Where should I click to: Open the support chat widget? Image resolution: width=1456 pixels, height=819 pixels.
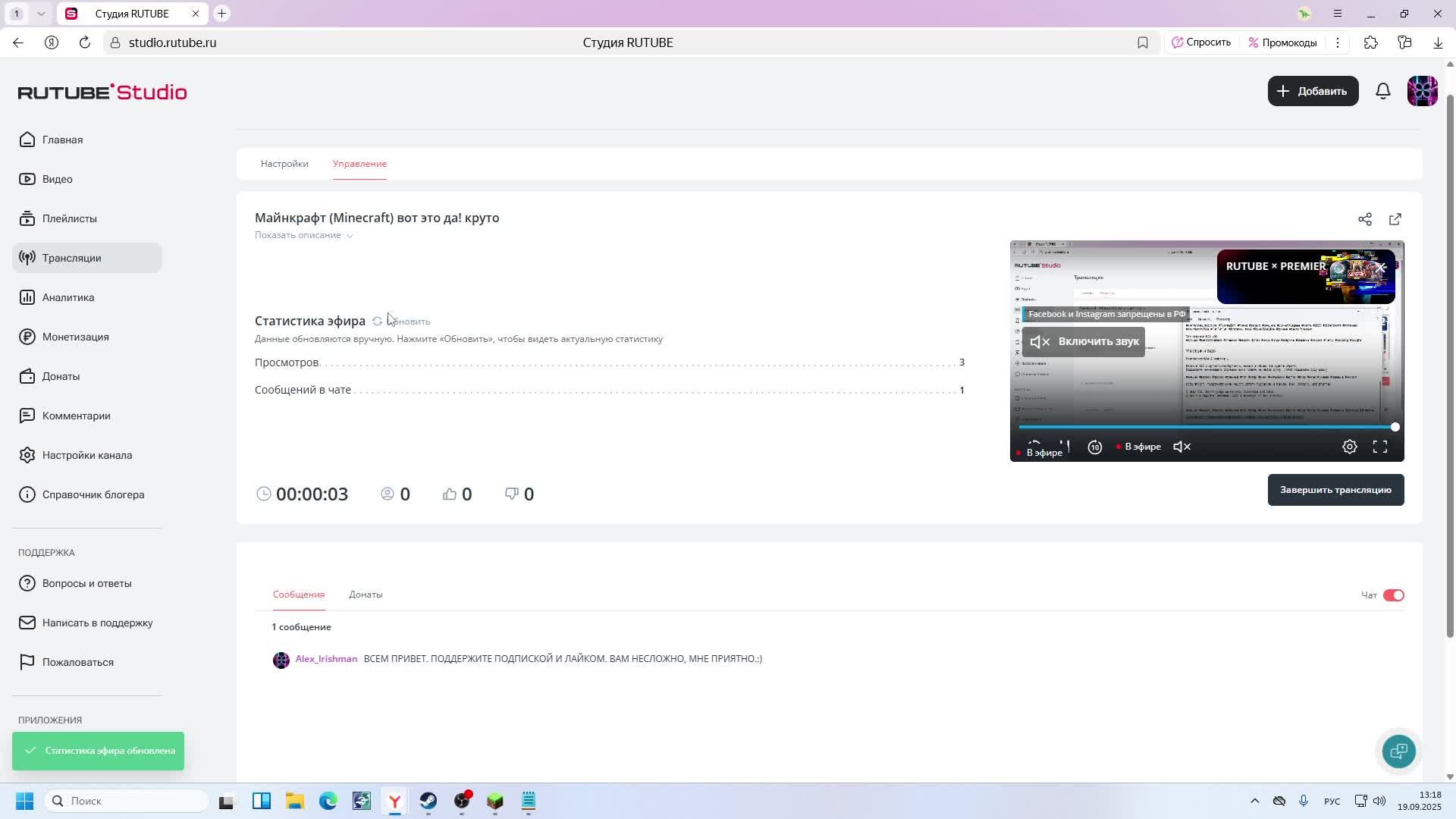click(1399, 752)
